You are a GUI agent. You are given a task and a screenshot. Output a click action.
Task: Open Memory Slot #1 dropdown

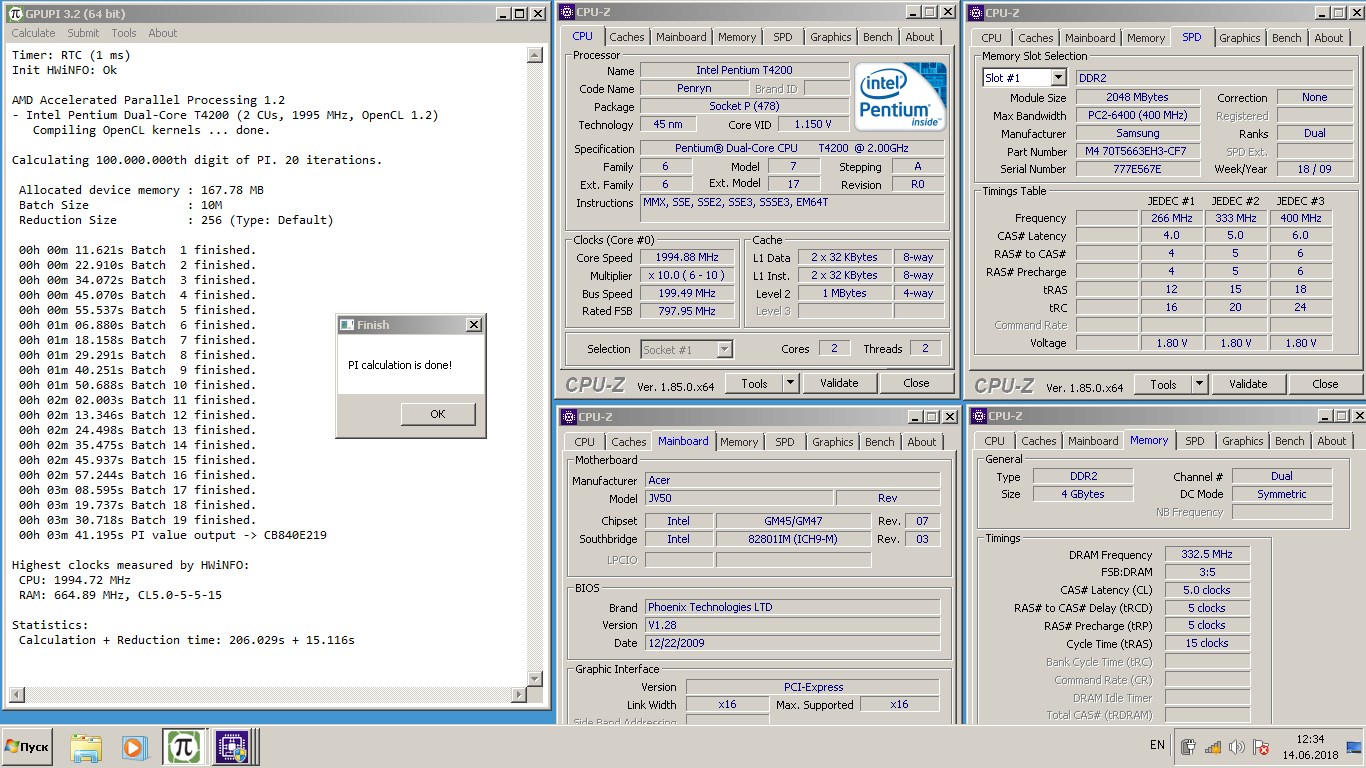(1057, 78)
